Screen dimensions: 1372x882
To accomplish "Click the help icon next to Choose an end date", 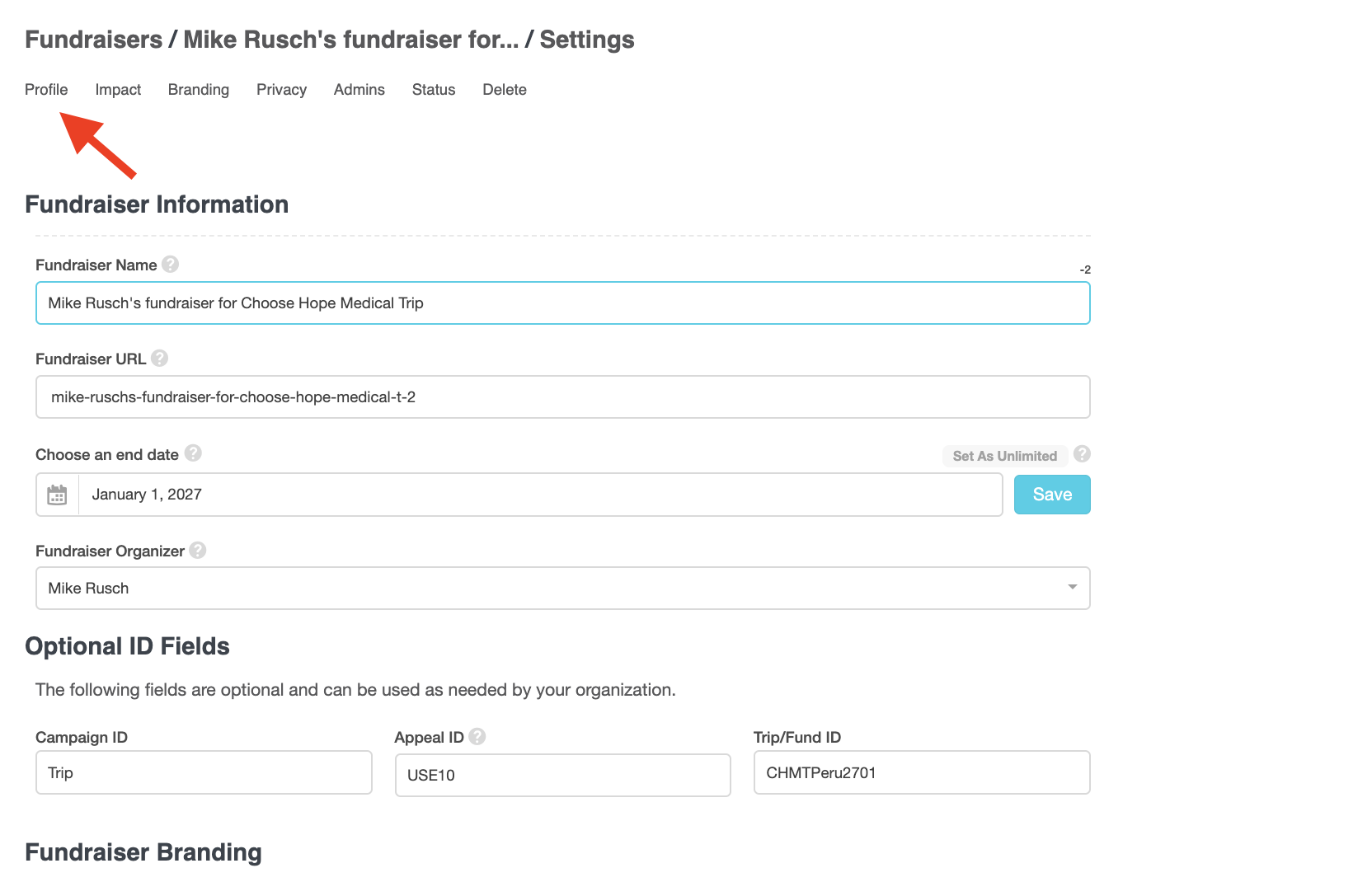I will (193, 453).
